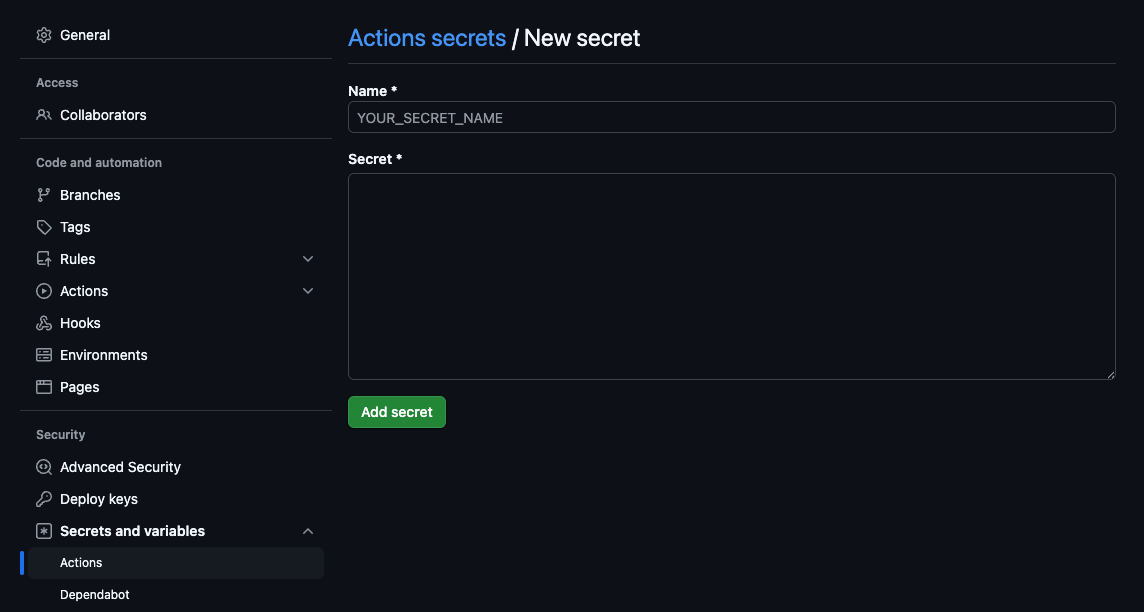Collapse the Secrets and variables section

pos(308,531)
